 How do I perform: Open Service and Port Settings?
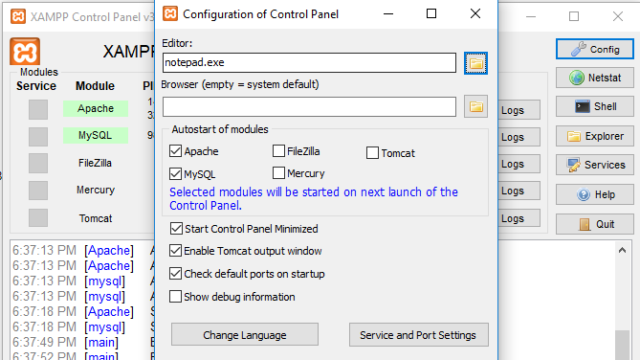[418, 335]
